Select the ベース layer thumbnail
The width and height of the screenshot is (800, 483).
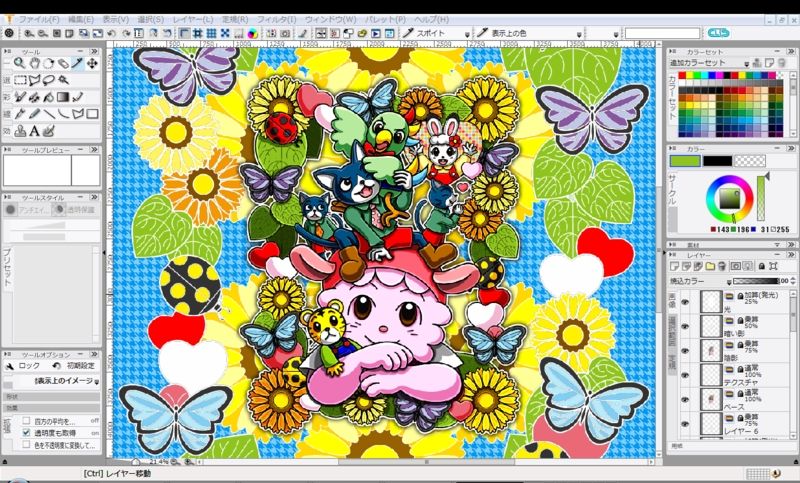click(711, 400)
